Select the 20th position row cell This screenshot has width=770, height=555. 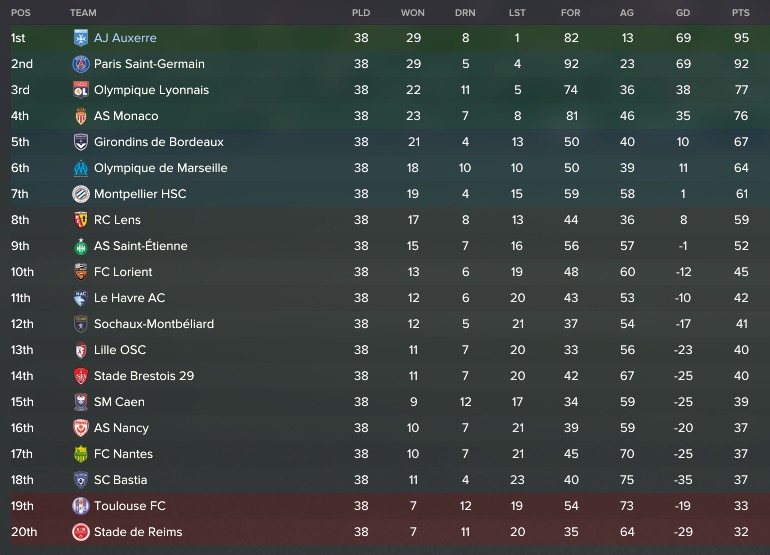(23, 532)
